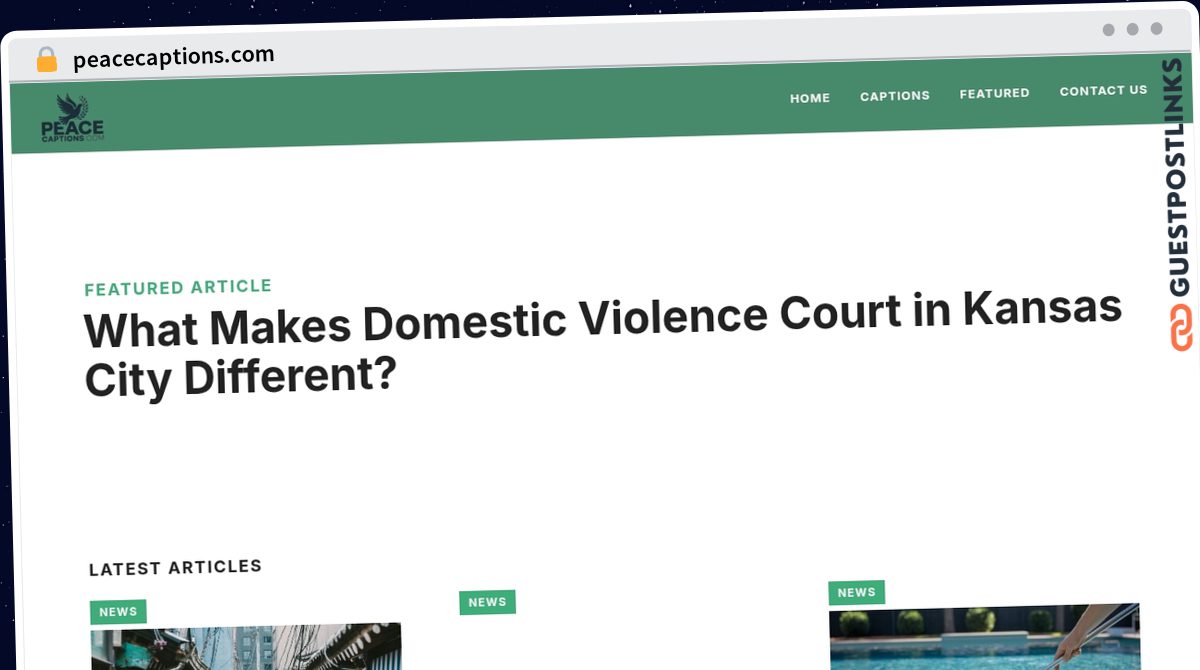
Task: Open the street scene article thumbnail
Action: (246, 647)
